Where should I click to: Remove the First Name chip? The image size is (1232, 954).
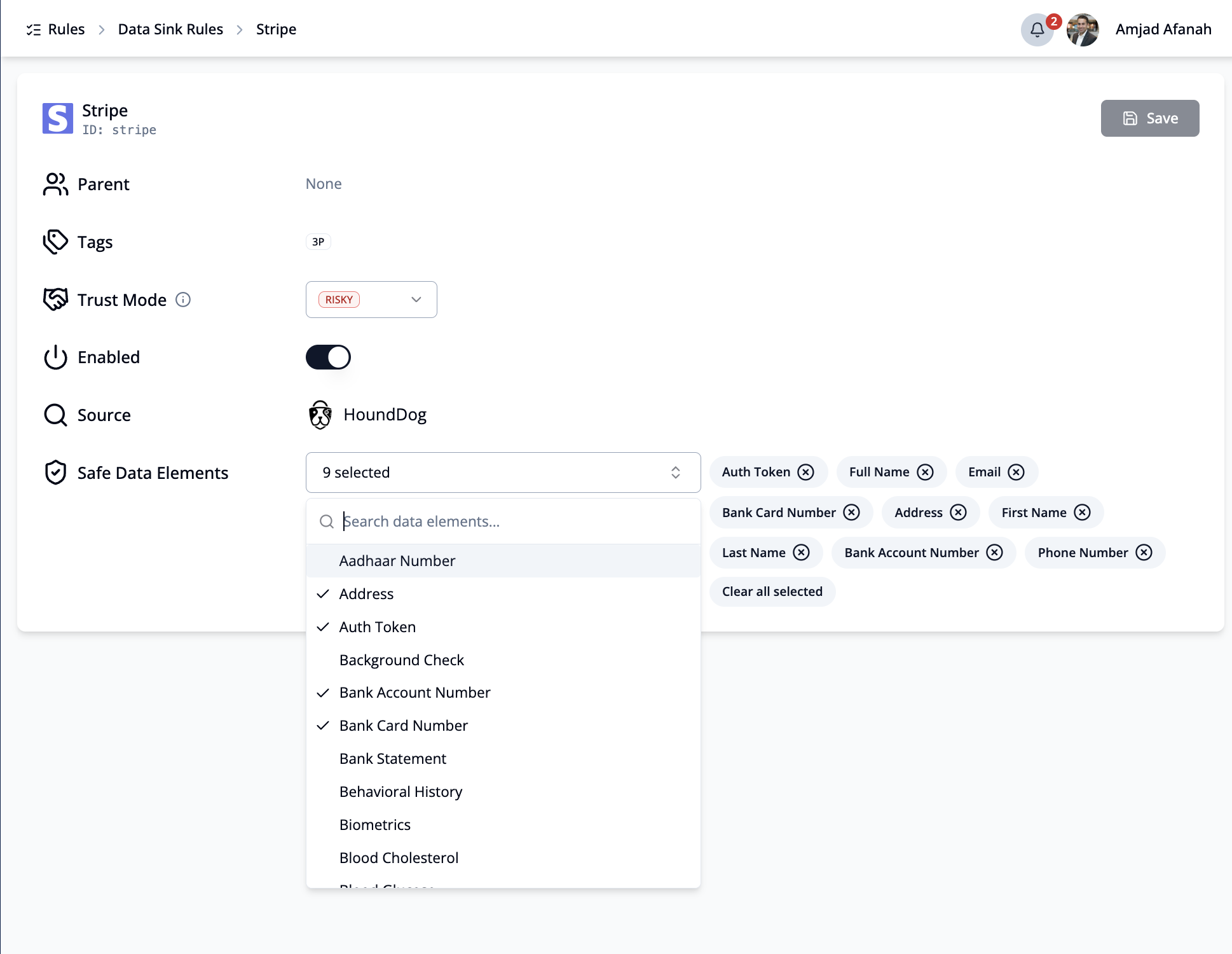pyautogui.click(x=1083, y=513)
